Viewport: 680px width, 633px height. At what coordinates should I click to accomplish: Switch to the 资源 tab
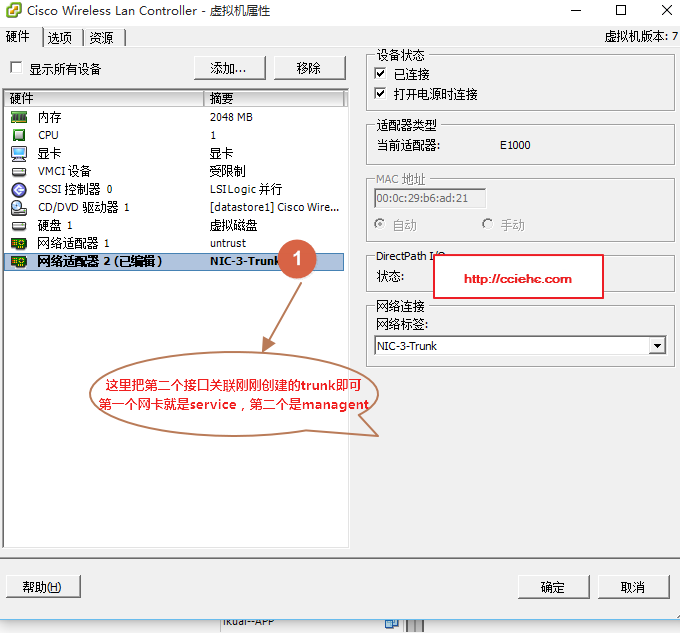(101, 37)
